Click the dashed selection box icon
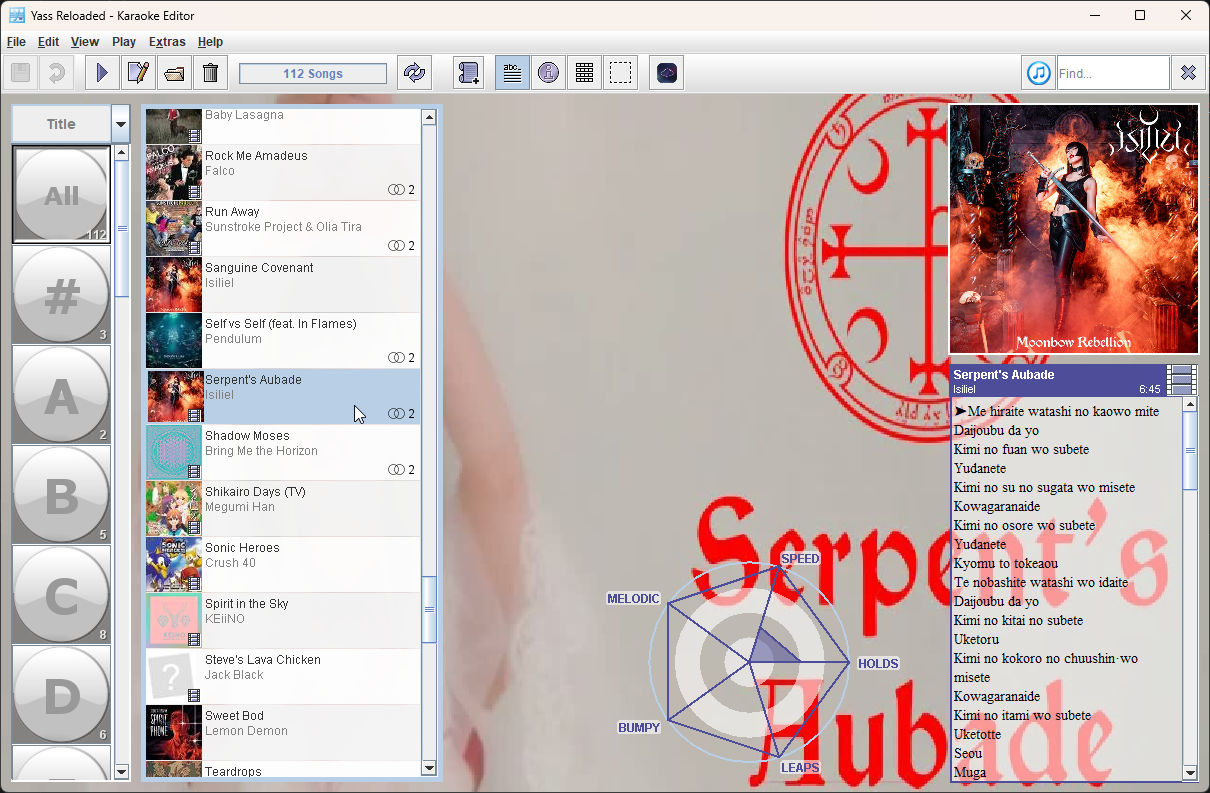This screenshot has height=793, width=1210. (621, 73)
